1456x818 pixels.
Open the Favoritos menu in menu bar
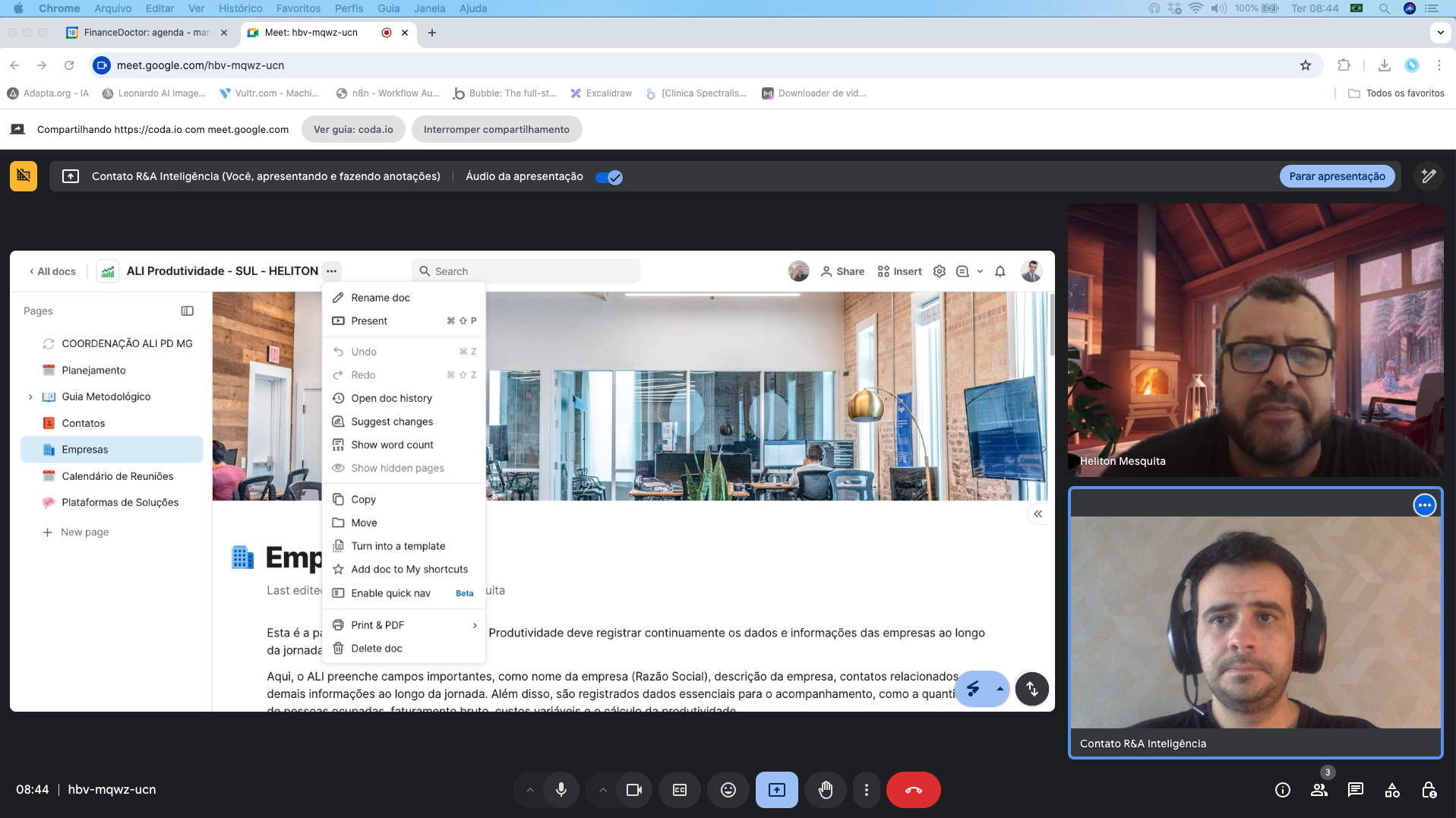pos(298,8)
